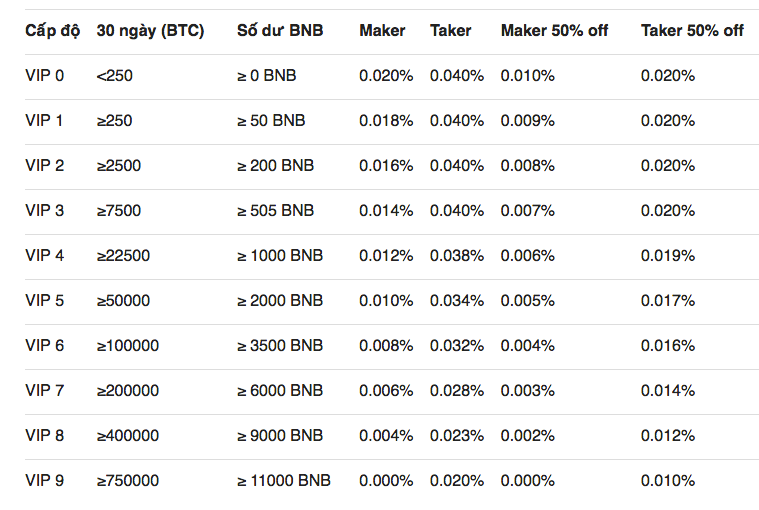
Task: Click the "Số dư BNB" column header
Action: click(x=279, y=30)
